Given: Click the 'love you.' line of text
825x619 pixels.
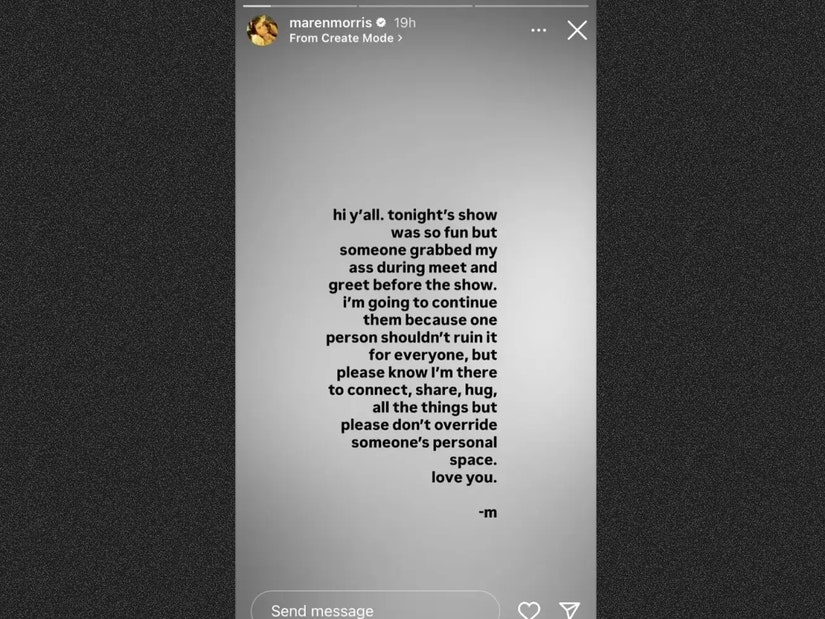Looking at the screenshot, I should pyautogui.click(x=464, y=477).
